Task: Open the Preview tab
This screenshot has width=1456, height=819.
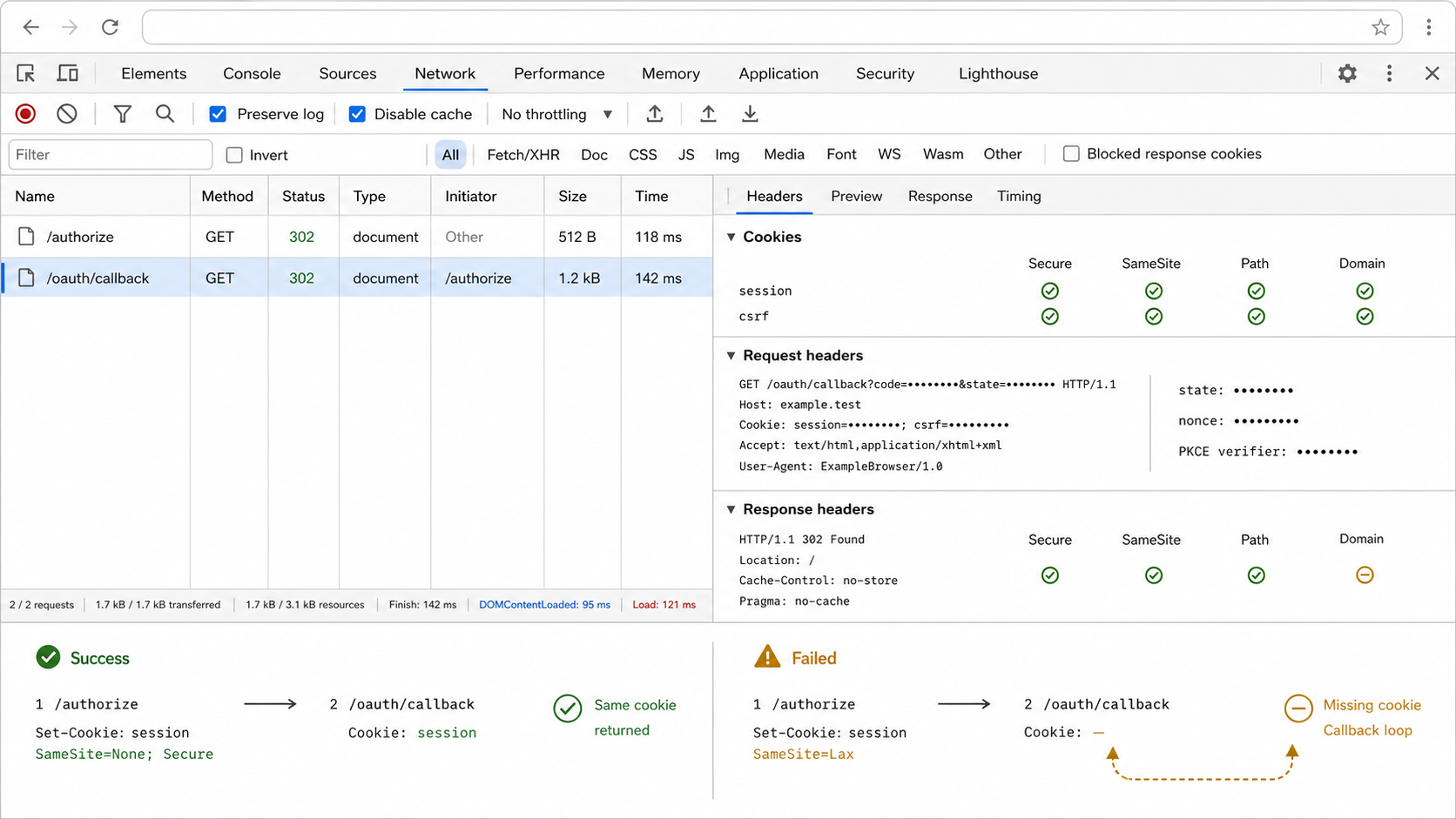Action: pyautogui.click(x=856, y=197)
